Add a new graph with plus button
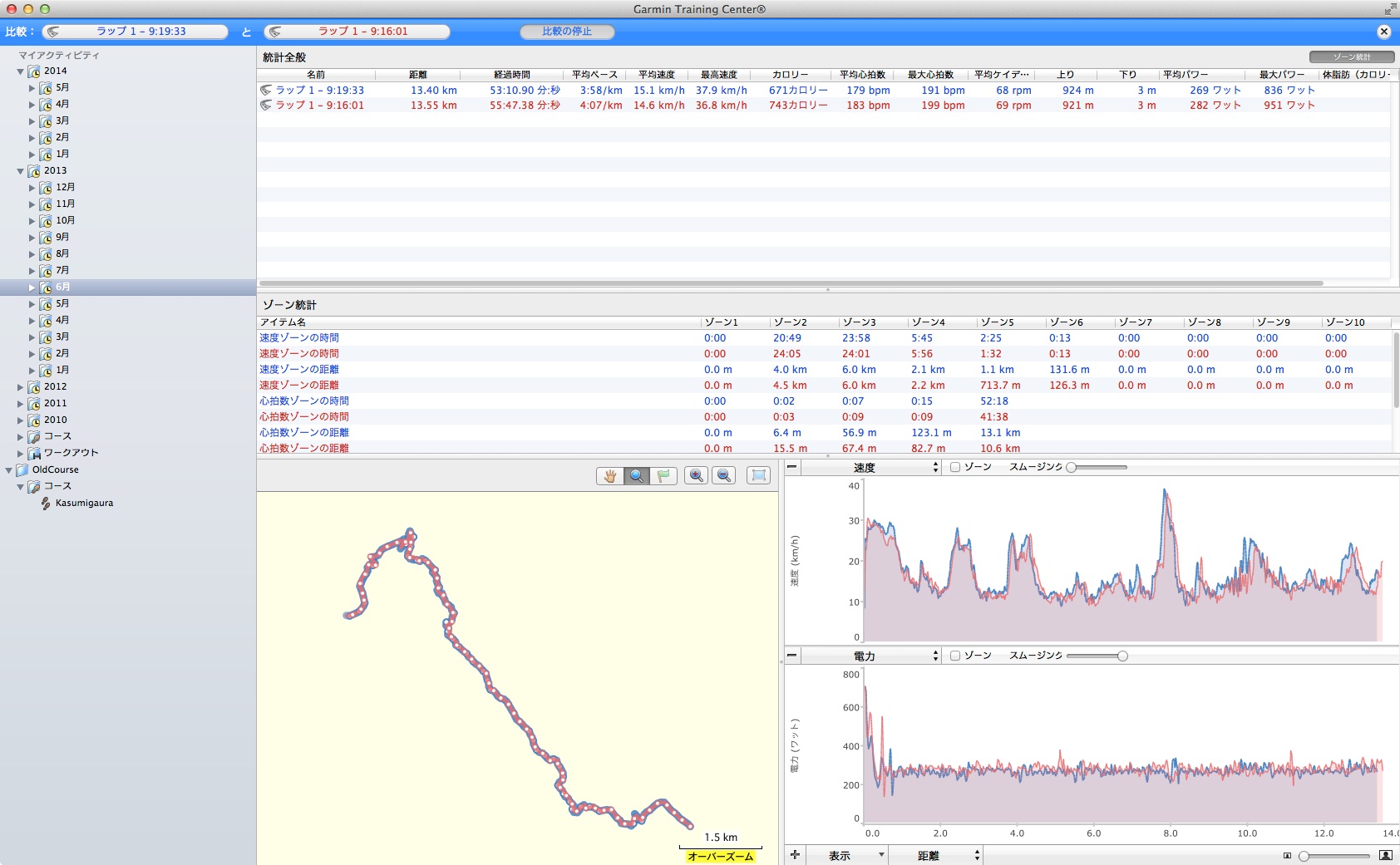This screenshot has width=1400, height=865. (x=795, y=855)
